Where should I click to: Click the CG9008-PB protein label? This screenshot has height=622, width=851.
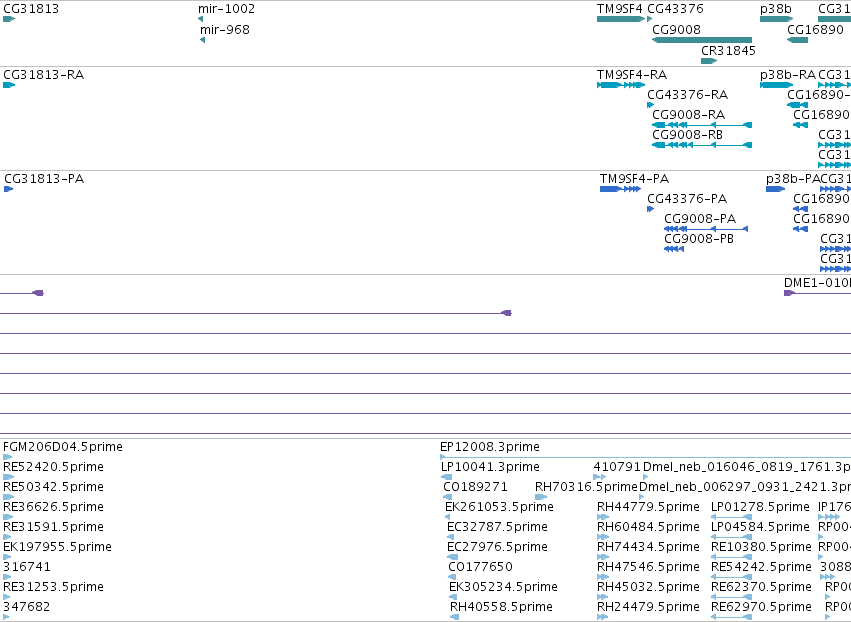click(x=699, y=238)
